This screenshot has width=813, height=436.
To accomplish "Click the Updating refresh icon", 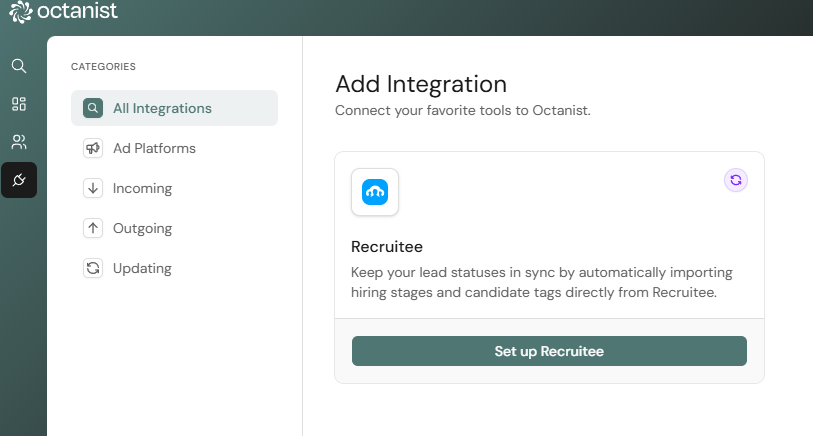I will pos(93,268).
